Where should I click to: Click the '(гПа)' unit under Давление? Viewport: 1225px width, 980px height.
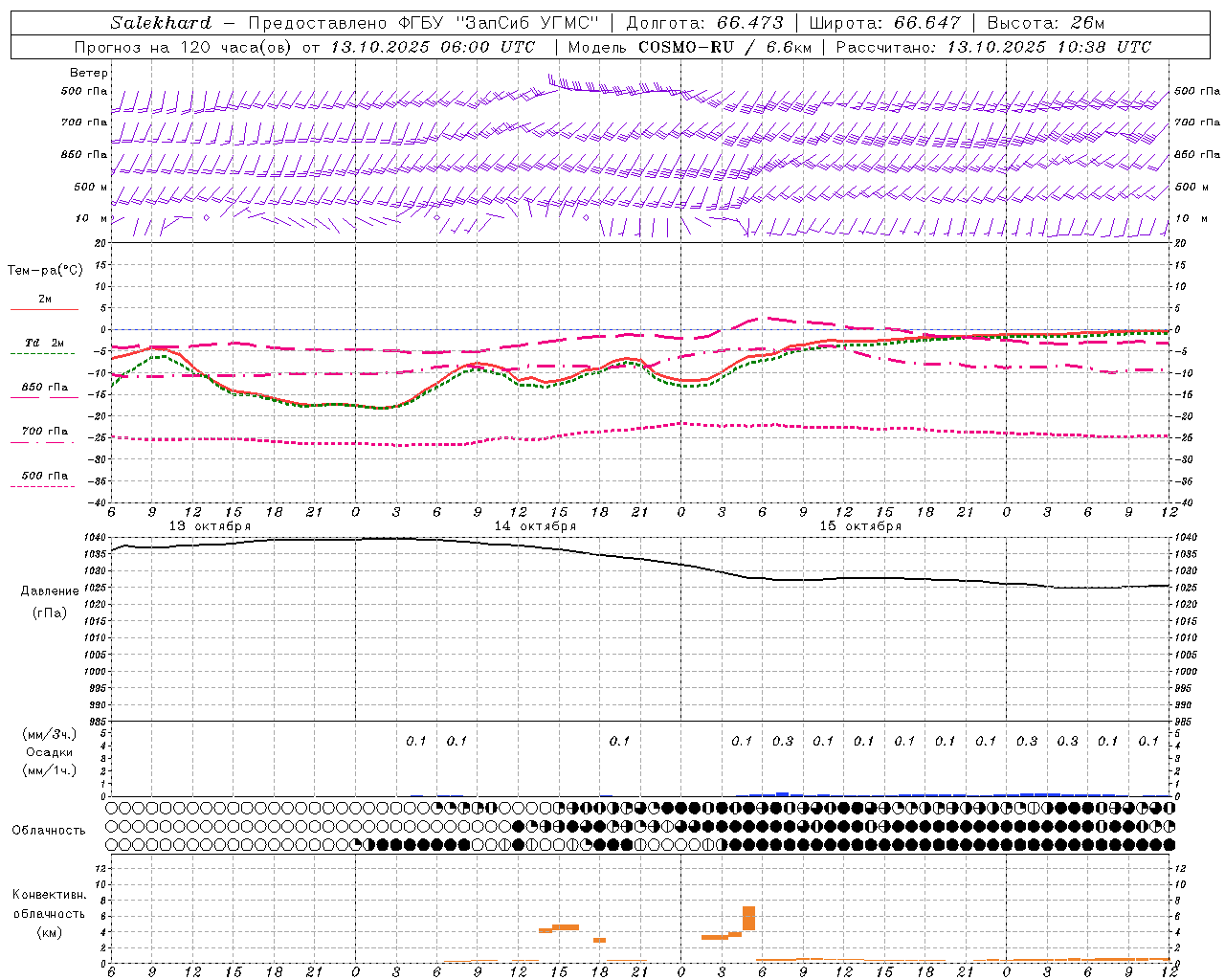(x=50, y=612)
